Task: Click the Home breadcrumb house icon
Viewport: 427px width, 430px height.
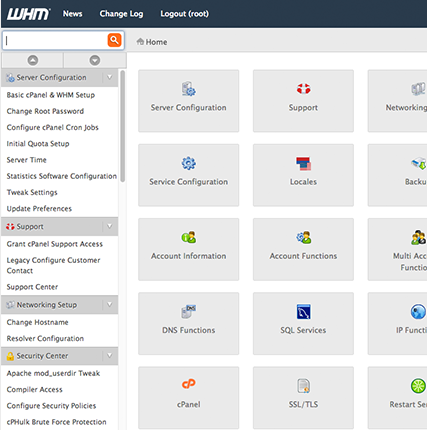Action: tap(140, 42)
